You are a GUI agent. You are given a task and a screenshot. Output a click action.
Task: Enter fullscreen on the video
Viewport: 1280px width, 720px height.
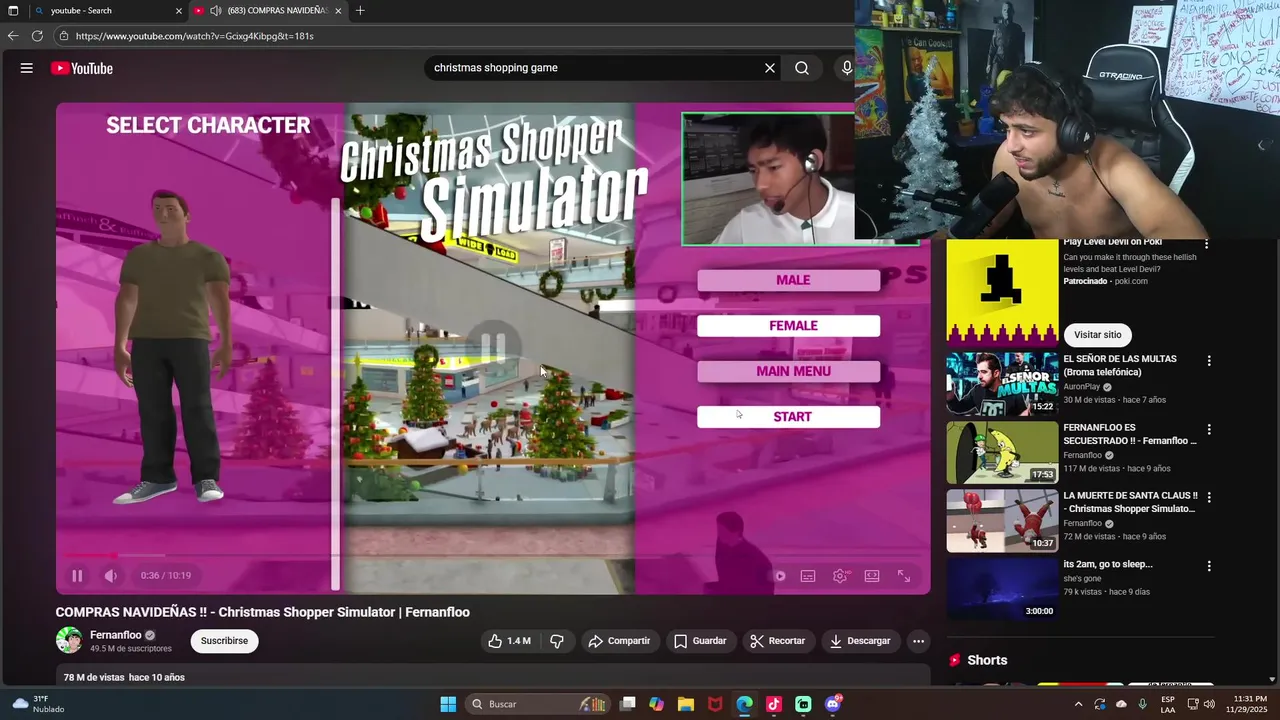pos(904,576)
